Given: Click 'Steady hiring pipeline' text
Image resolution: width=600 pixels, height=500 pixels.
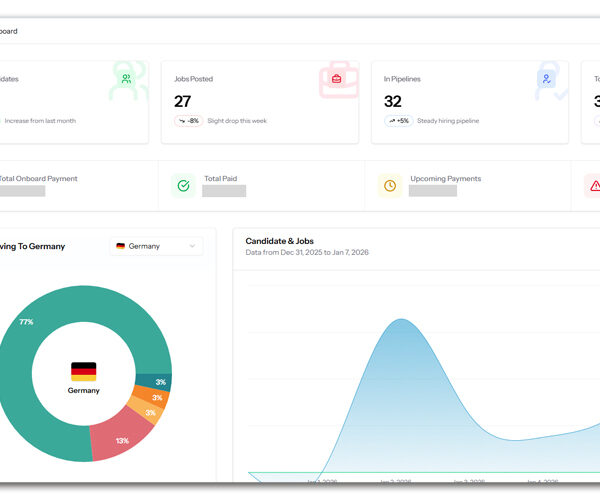Looking at the screenshot, I should click(x=448, y=121).
